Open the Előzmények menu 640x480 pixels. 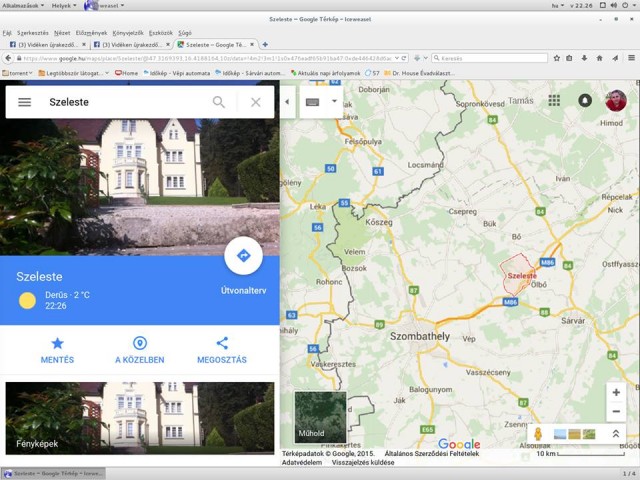tap(91, 33)
